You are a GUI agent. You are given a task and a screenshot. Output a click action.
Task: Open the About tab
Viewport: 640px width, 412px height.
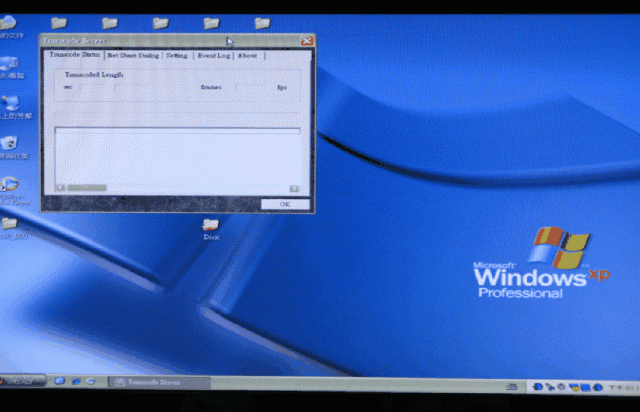pyautogui.click(x=247, y=56)
